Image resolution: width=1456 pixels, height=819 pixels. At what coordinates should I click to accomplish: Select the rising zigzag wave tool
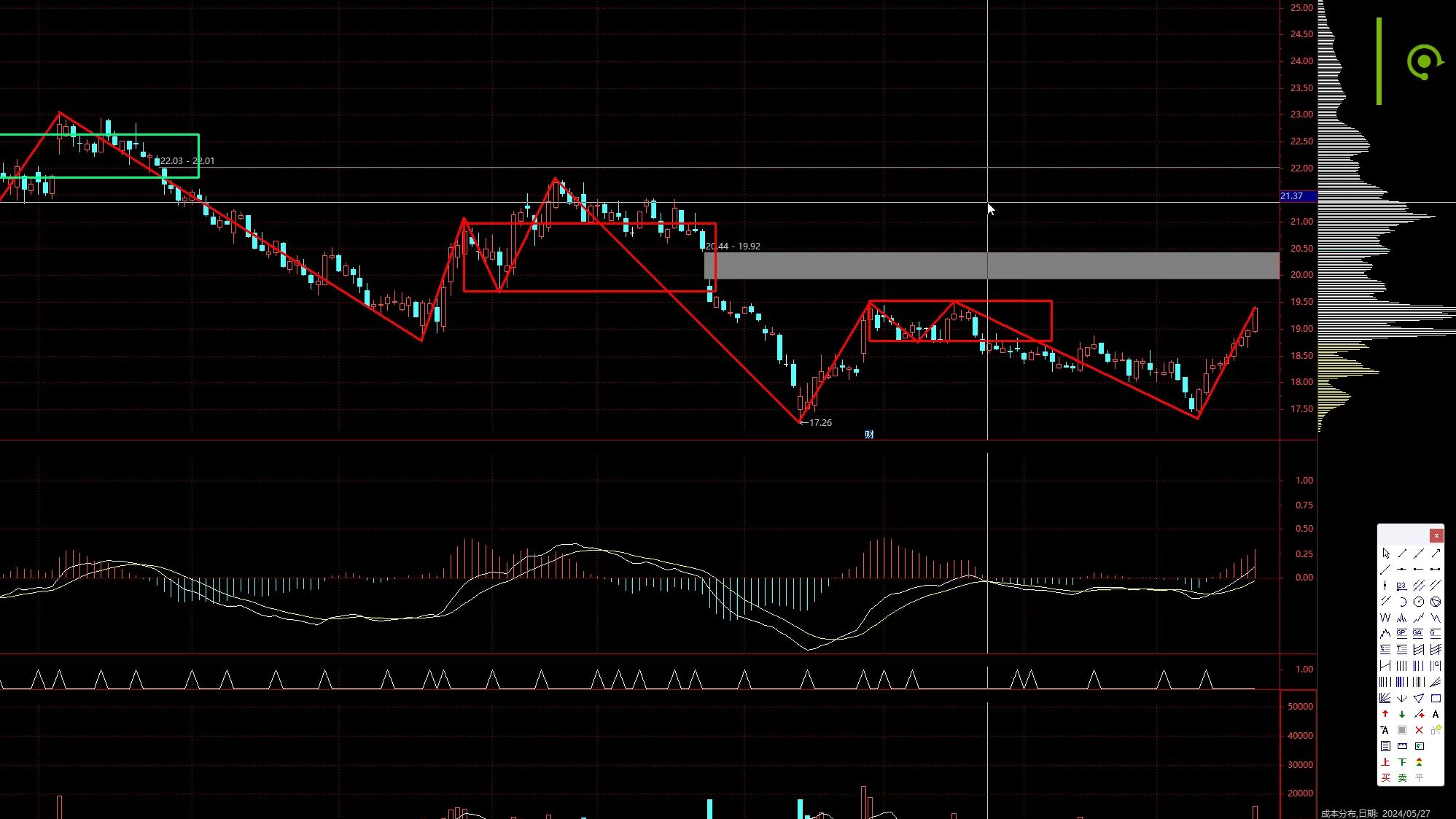[x=1419, y=618]
